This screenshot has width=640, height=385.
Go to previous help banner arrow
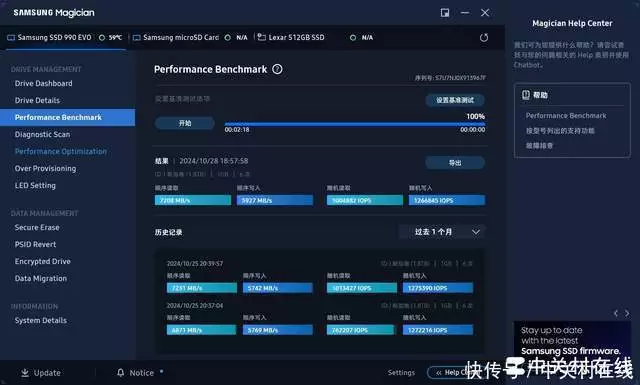(x=616, y=314)
